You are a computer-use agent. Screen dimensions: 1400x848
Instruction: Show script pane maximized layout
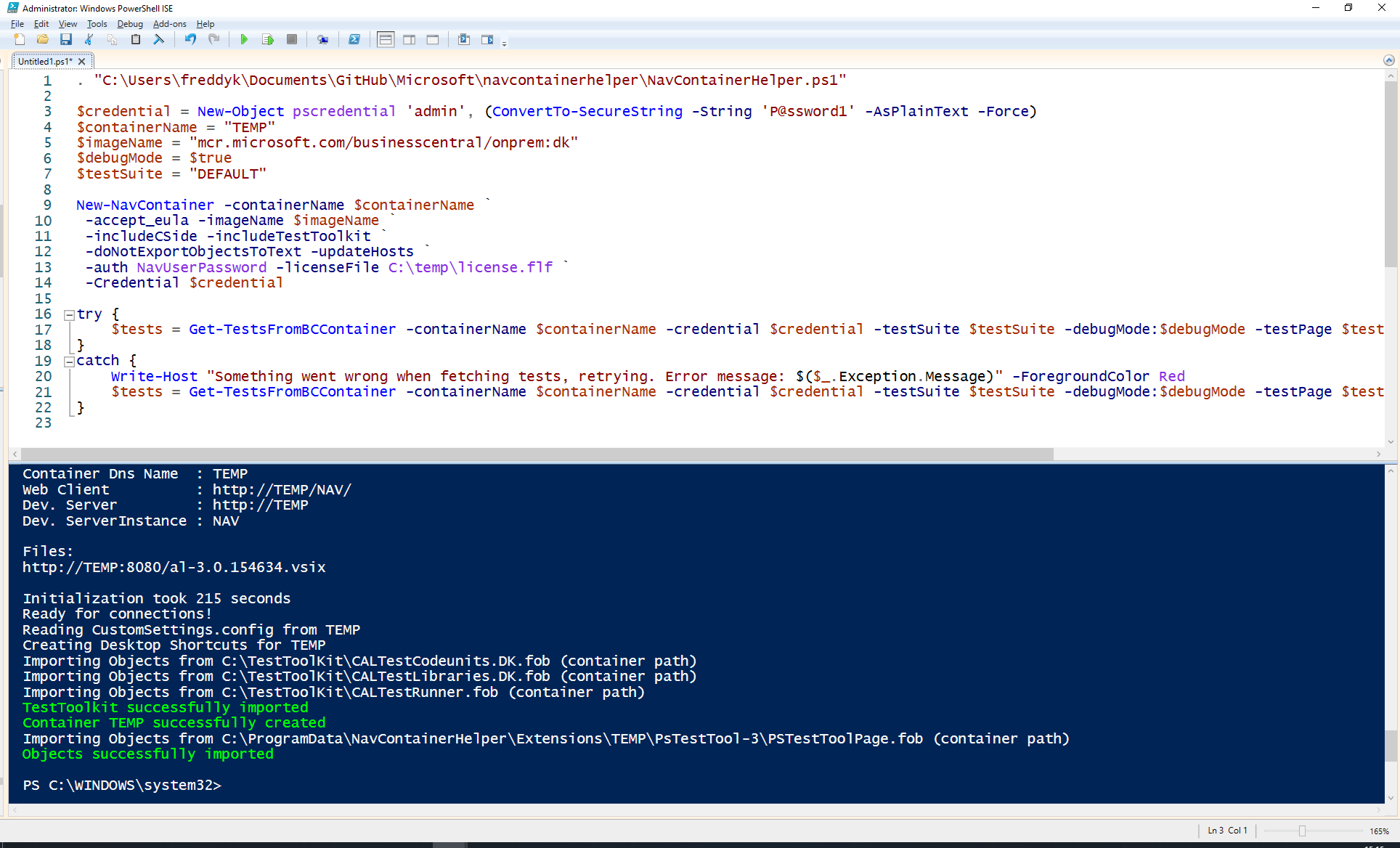tap(433, 39)
